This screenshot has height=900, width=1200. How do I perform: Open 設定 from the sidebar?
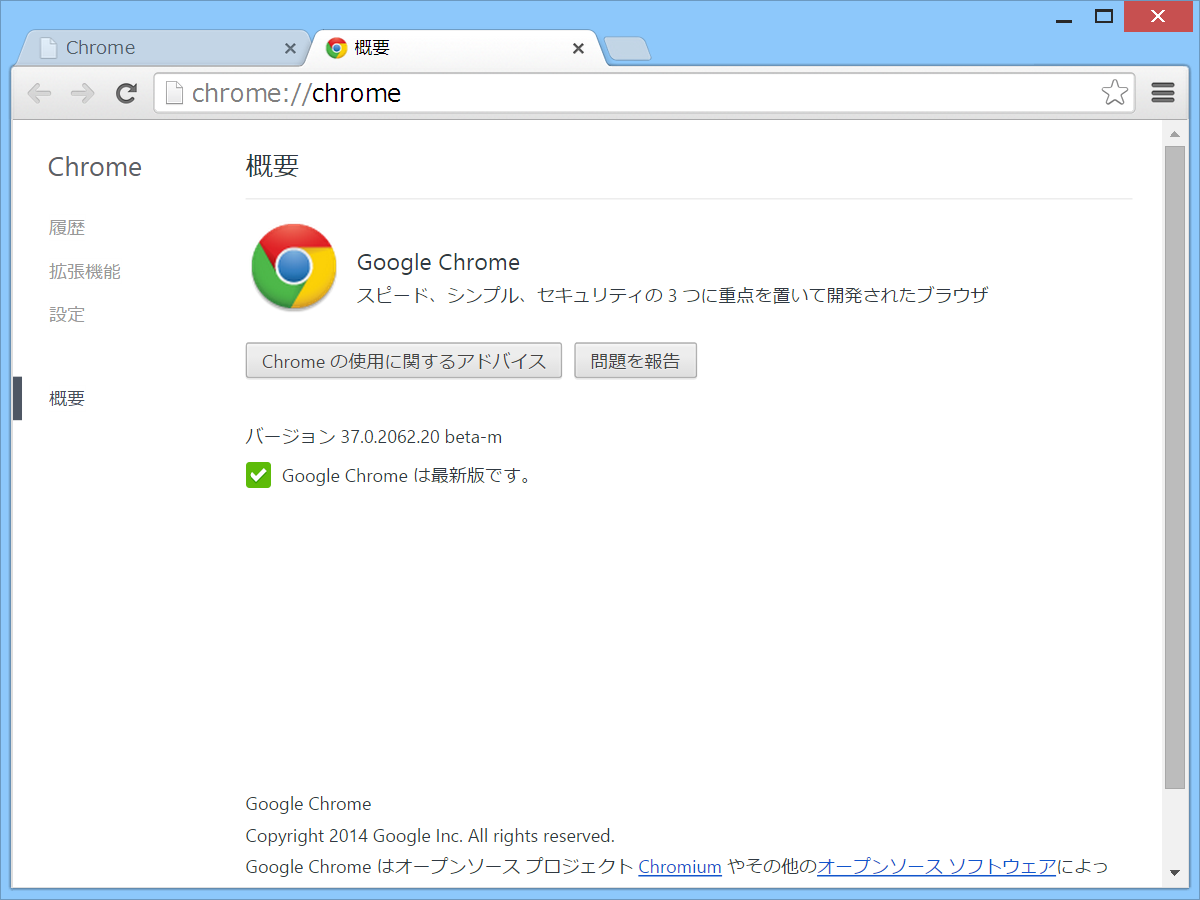[x=67, y=313]
